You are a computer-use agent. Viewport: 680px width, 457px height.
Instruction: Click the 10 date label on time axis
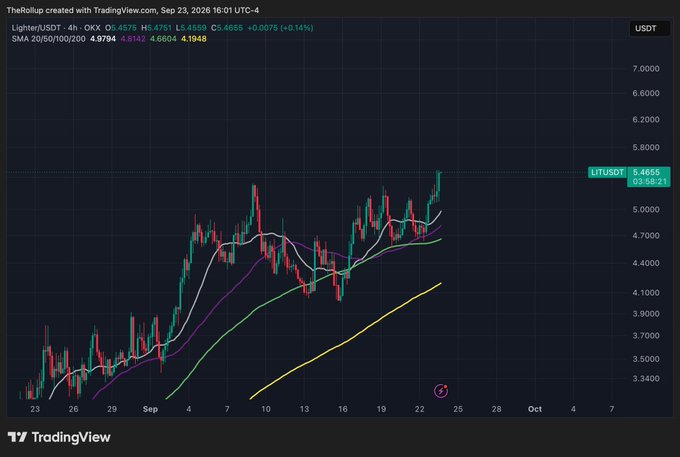click(x=265, y=409)
